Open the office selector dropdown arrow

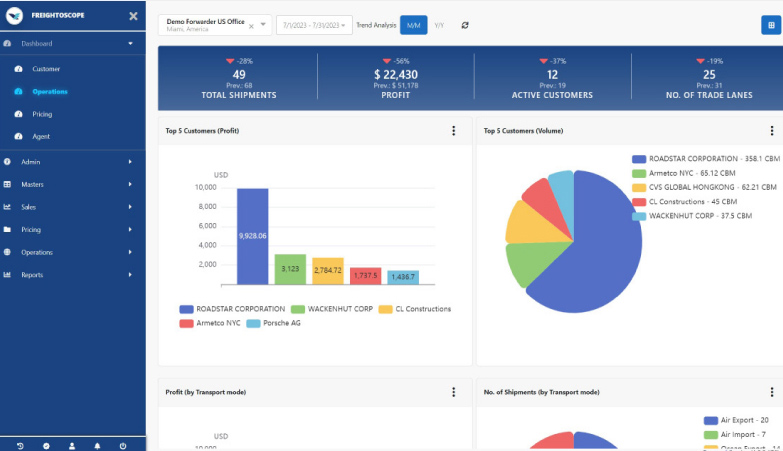(x=263, y=24)
